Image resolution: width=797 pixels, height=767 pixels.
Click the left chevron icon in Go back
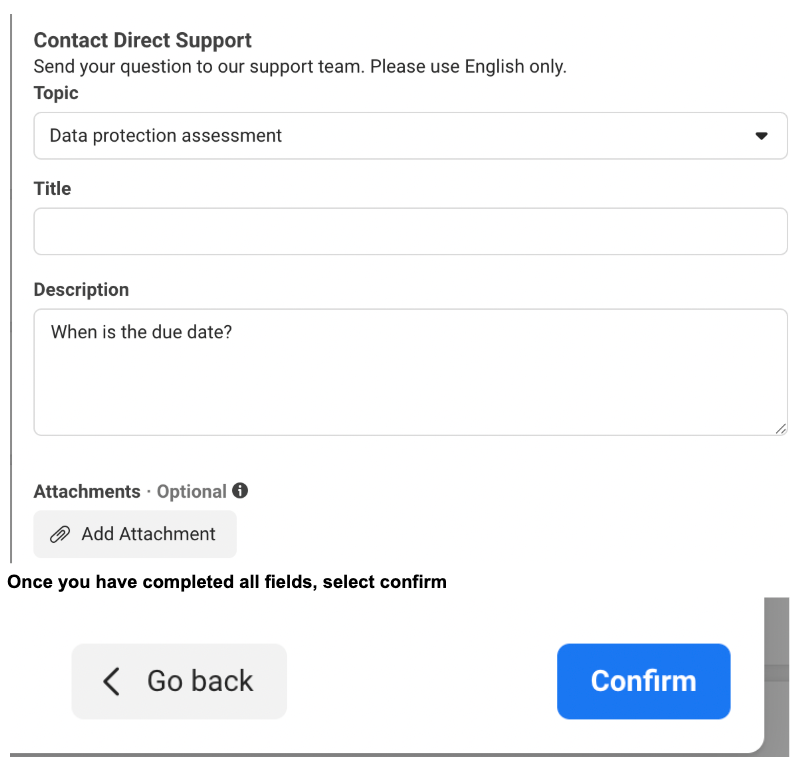tap(111, 681)
